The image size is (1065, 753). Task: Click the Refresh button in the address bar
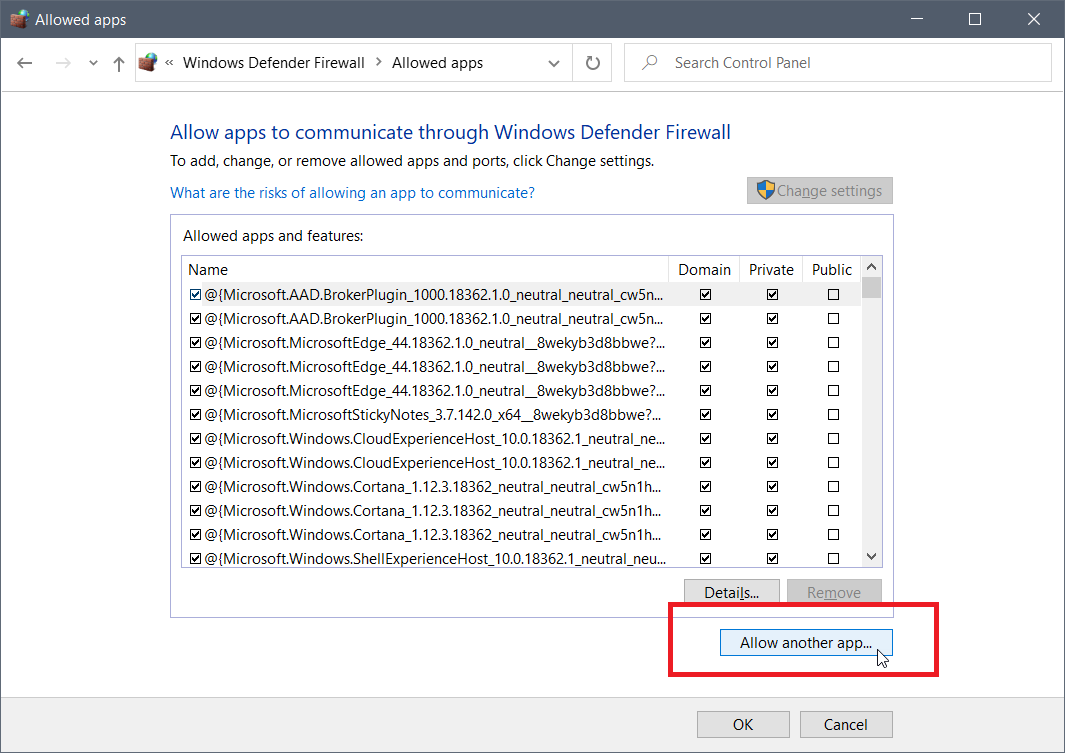[x=593, y=63]
